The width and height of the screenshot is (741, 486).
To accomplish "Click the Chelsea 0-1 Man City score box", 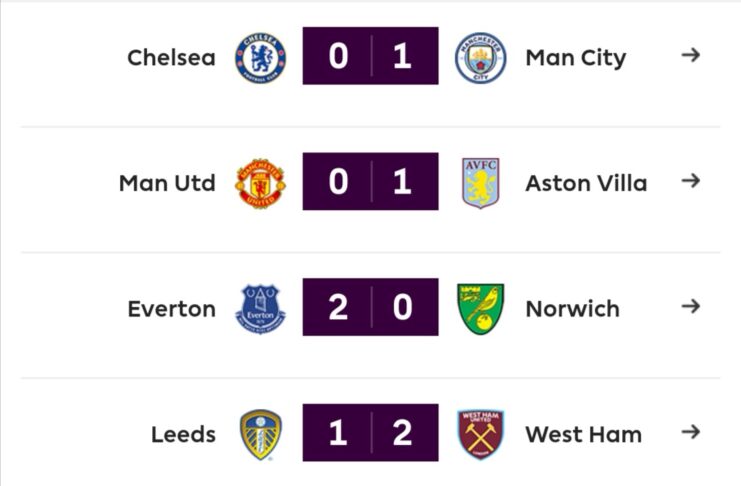I will [x=370, y=56].
